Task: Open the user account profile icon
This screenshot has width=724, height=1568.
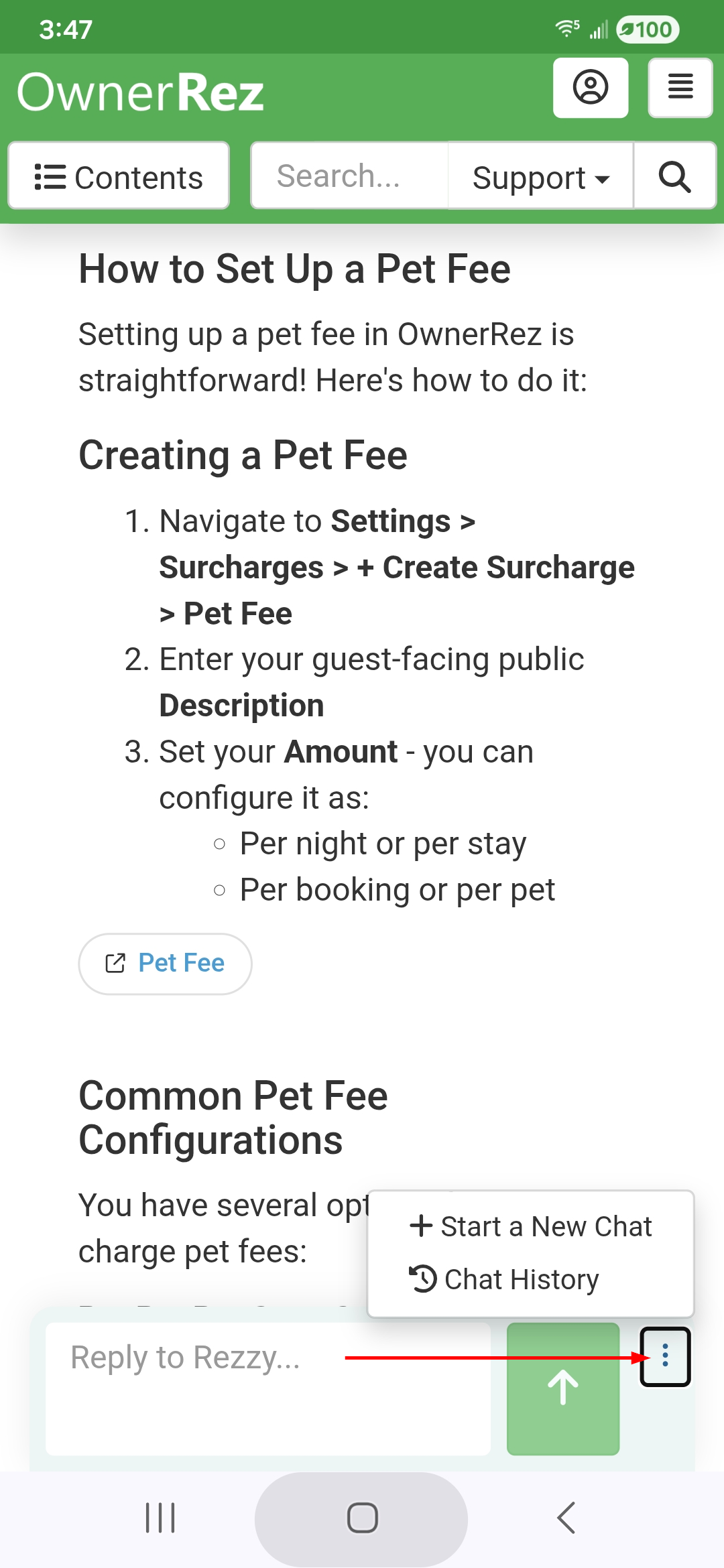Action: pyautogui.click(x=590, y=88)
